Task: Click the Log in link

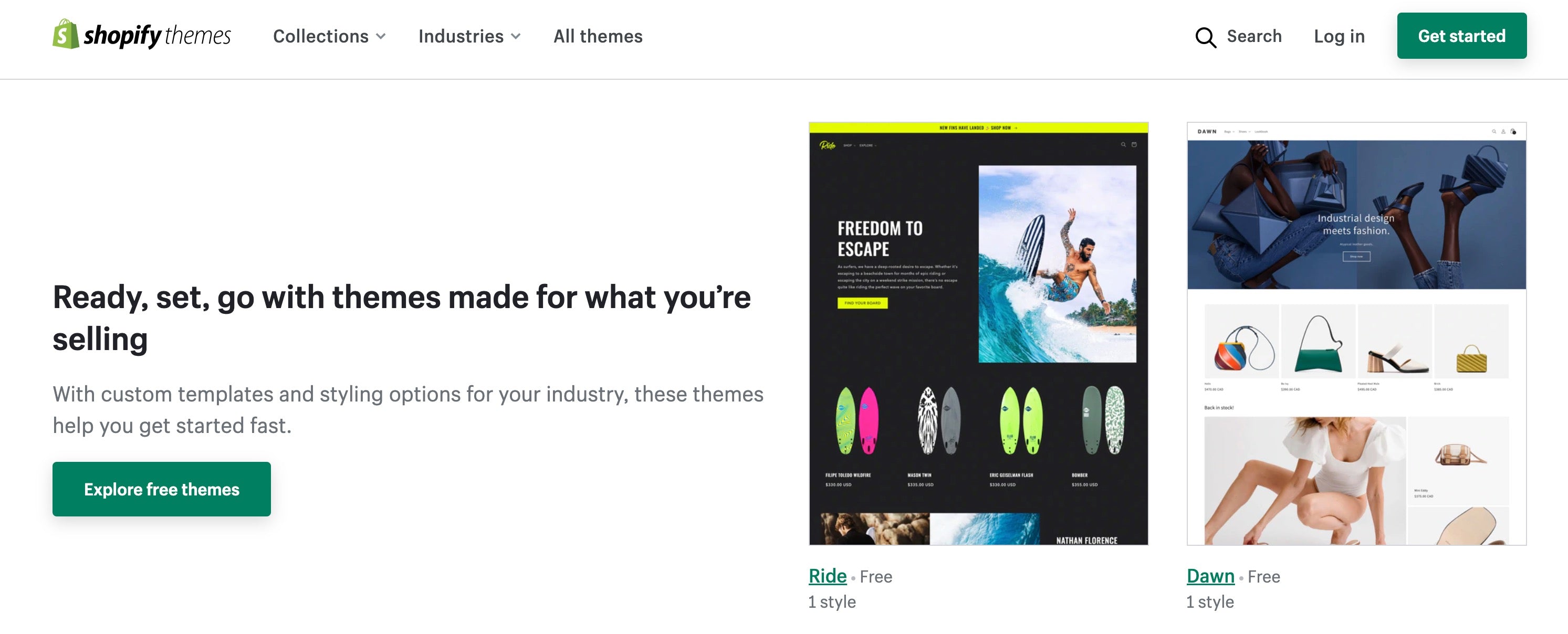Action: [1339, 37]
